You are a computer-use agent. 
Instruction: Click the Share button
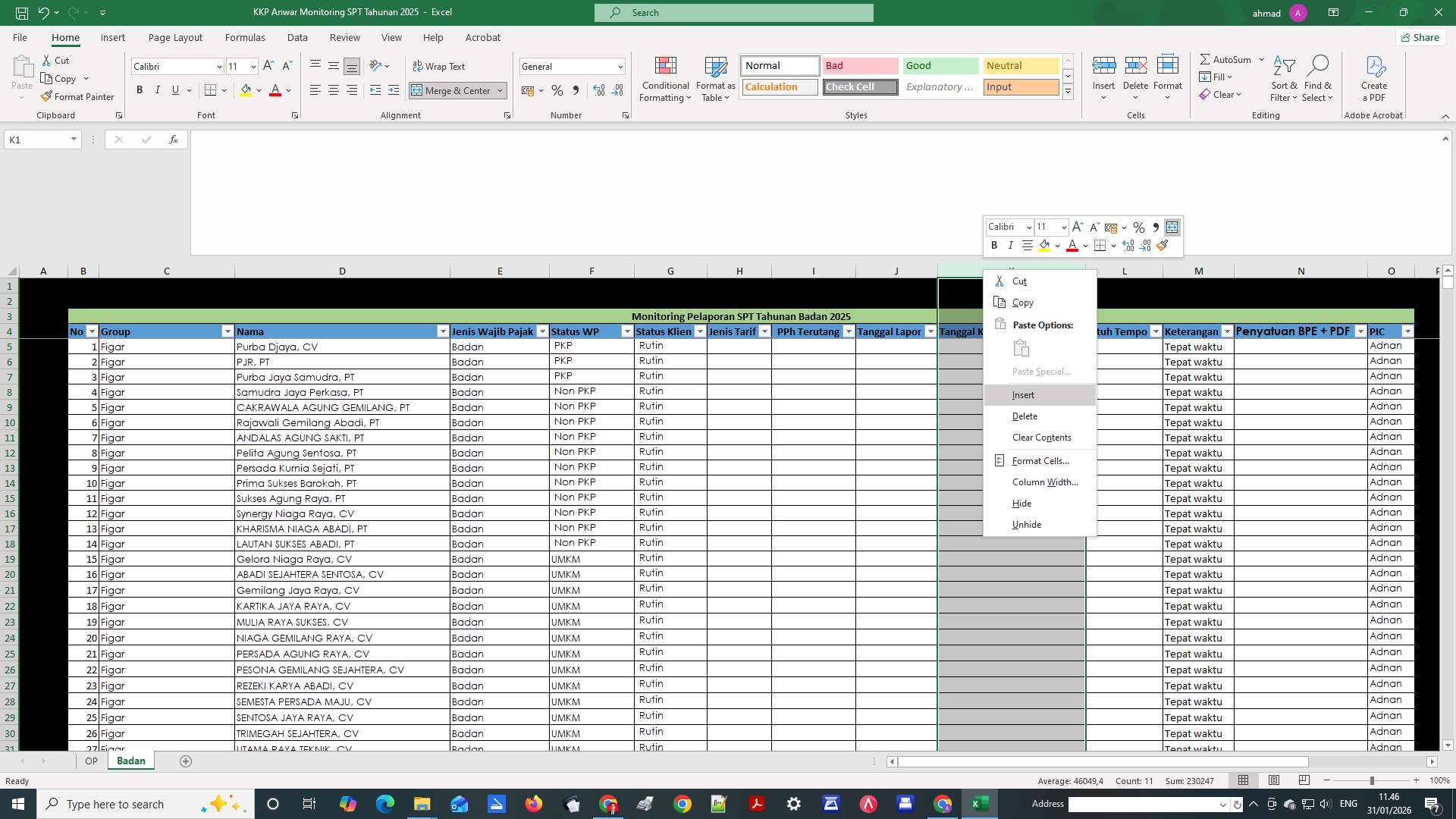click(x=1420, y=37)
